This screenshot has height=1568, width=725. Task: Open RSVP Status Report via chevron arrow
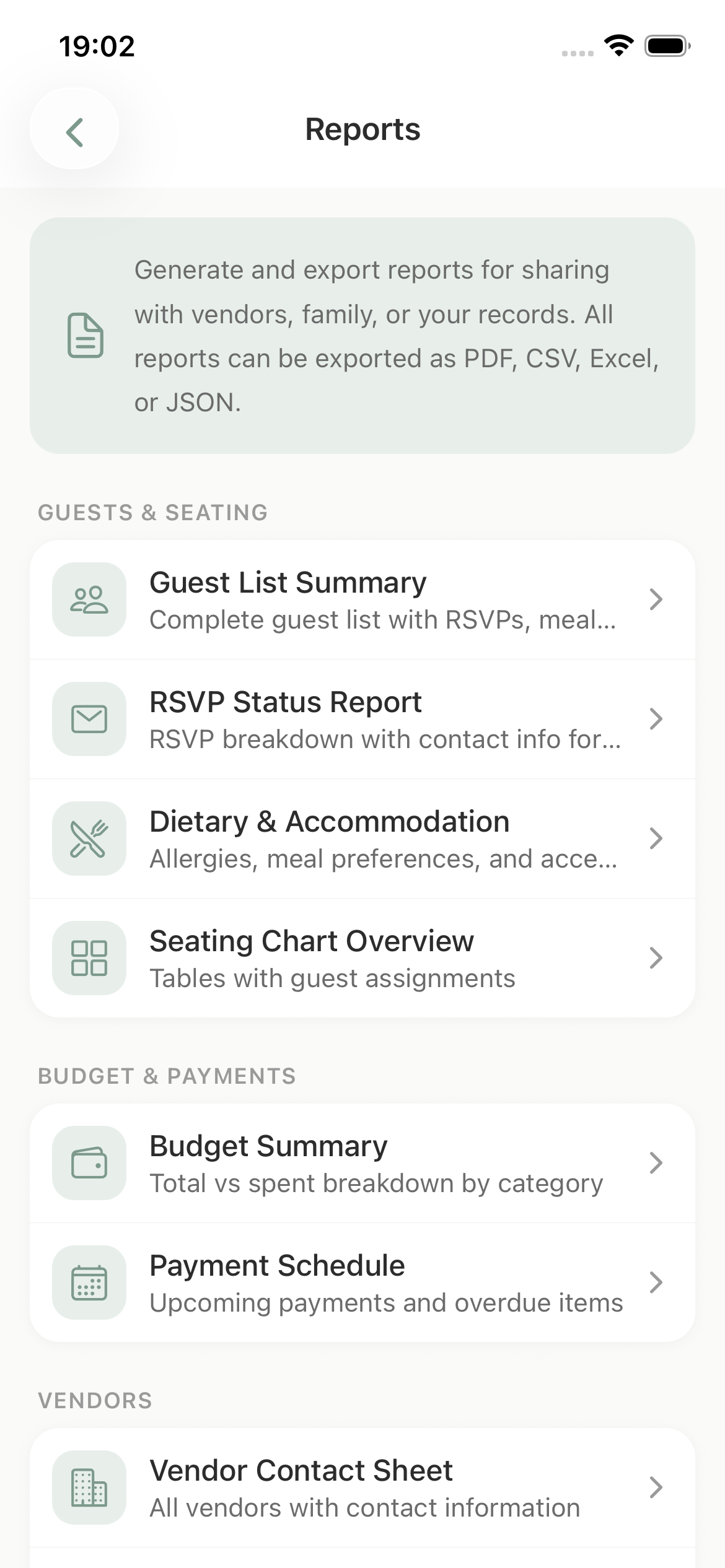coord(656,719)
